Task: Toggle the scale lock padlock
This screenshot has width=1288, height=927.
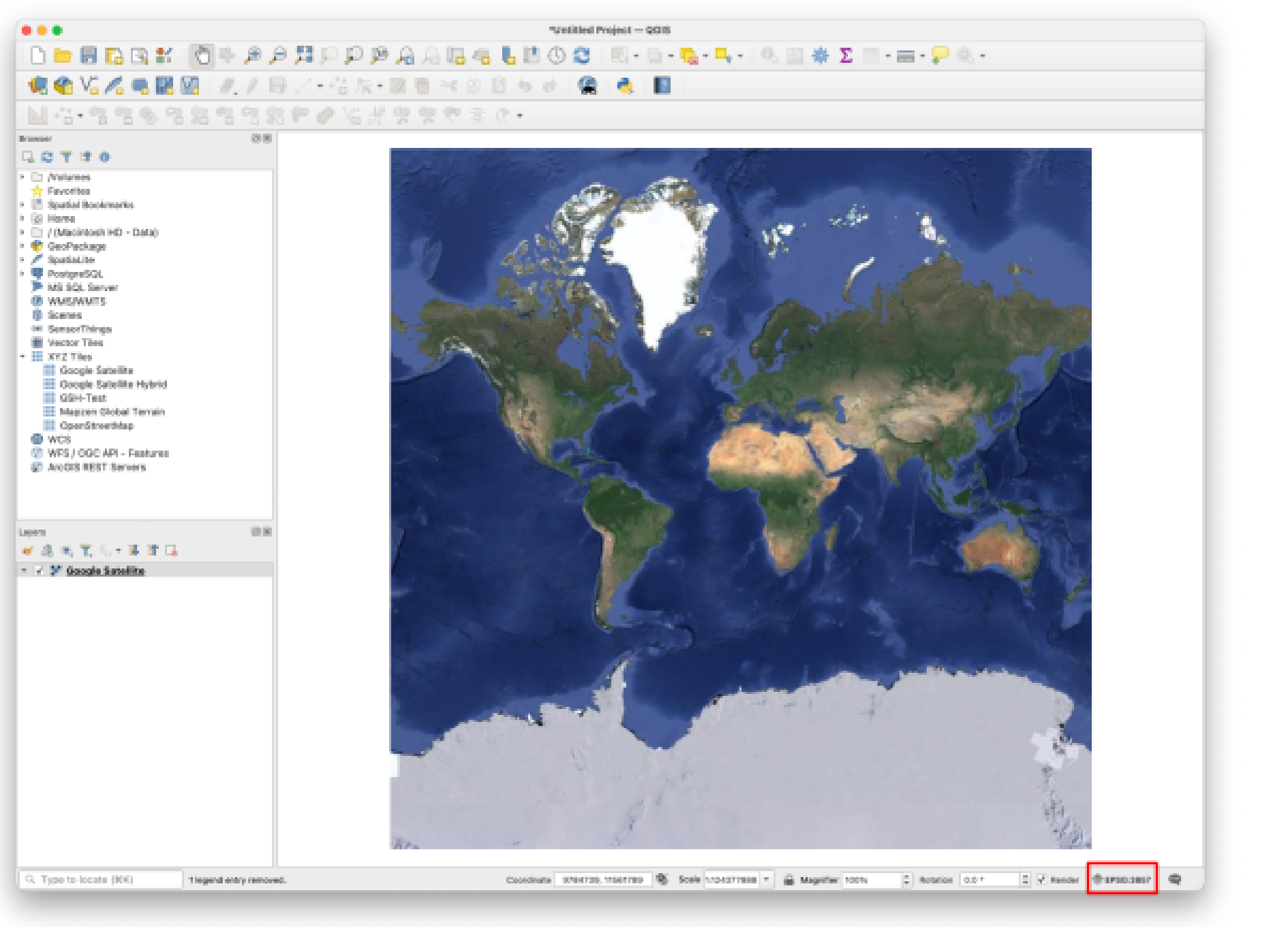Action: (788, 879)
